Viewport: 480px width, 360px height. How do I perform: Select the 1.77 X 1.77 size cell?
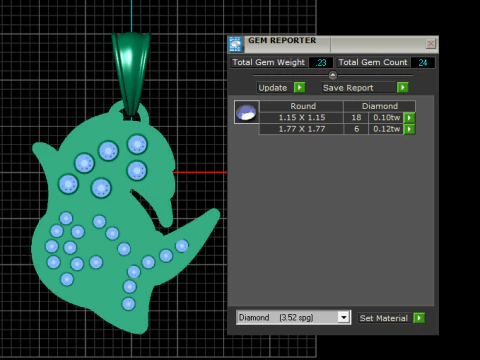[302, 129]
